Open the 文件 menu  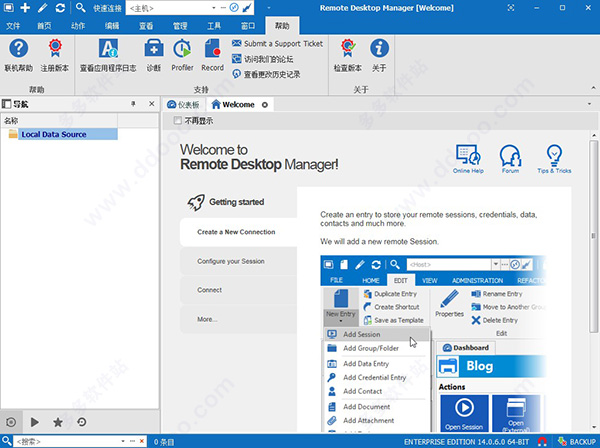click(13, 26)
